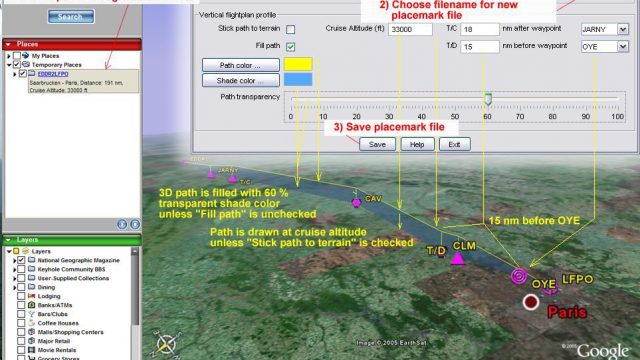The height and width of the screenshot is (360, 640).
Task: Uncheck National Geographic Magazine layer checkbox
Action: tap(21, 260)
